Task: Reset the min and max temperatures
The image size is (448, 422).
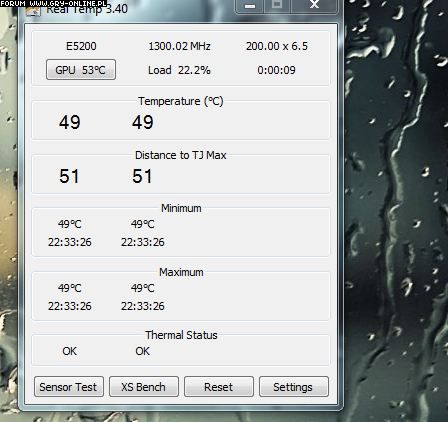Action: point(219,387)
